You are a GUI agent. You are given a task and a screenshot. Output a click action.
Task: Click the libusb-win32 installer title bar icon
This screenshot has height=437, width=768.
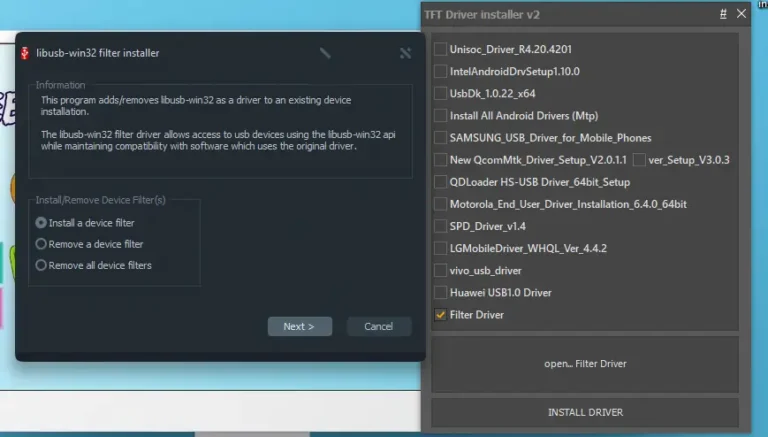pos(24,53)
